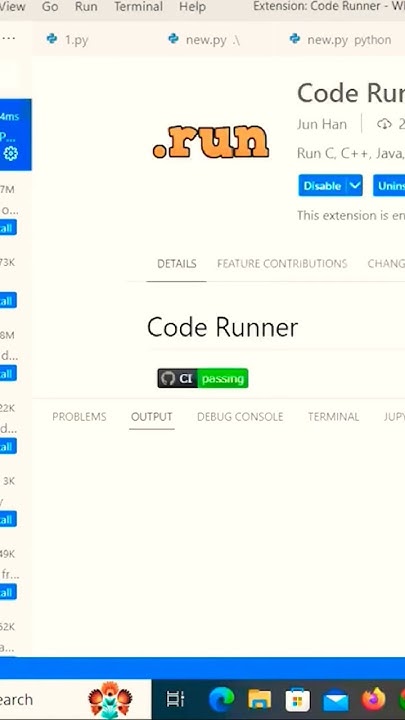Image resolution: width=405 pixels, height=720 pixels.
Task: Open the FEATURE CONTRIBUTIONS tab
Action: 282,264
